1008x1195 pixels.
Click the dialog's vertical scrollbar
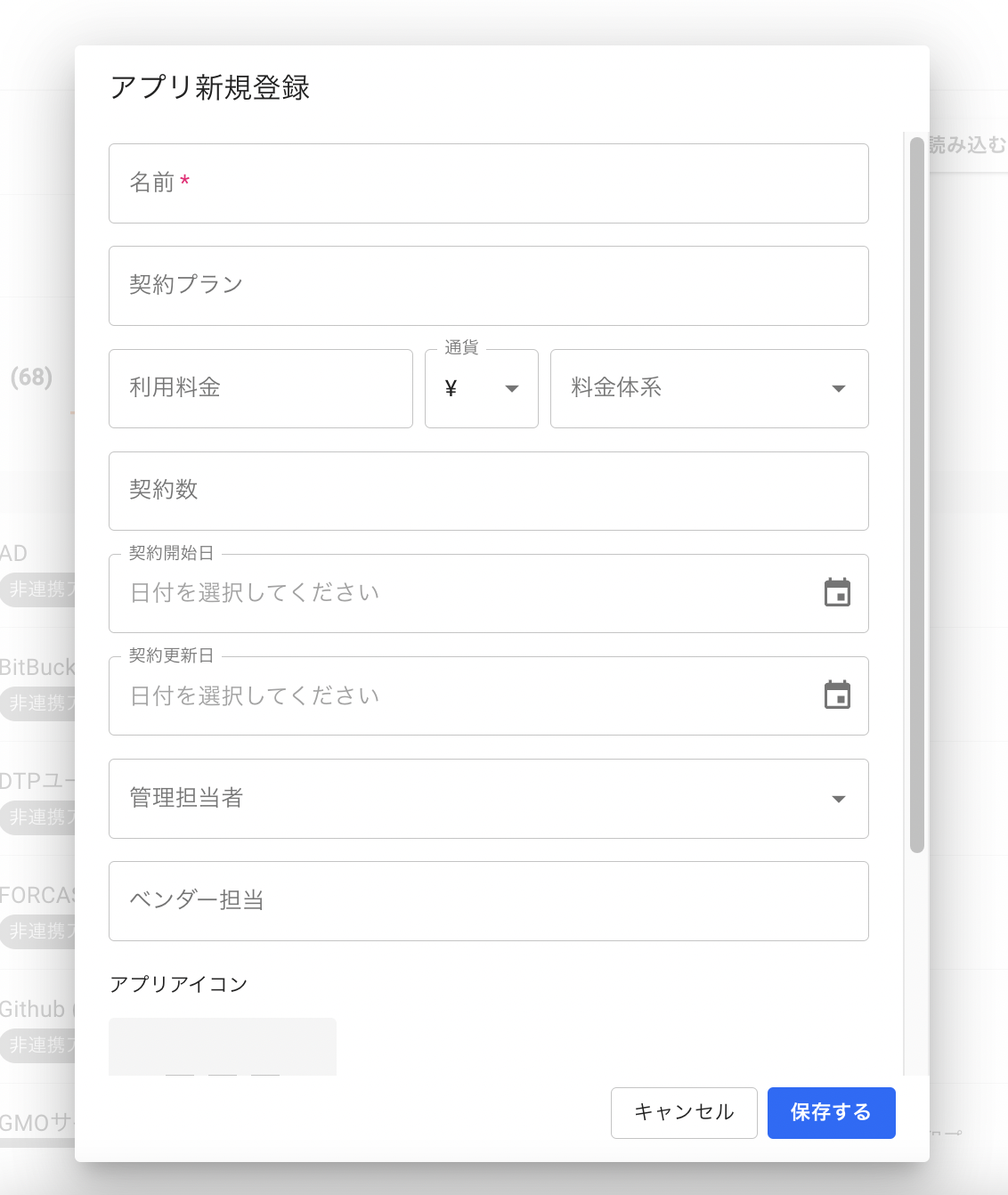click(916, 495)
